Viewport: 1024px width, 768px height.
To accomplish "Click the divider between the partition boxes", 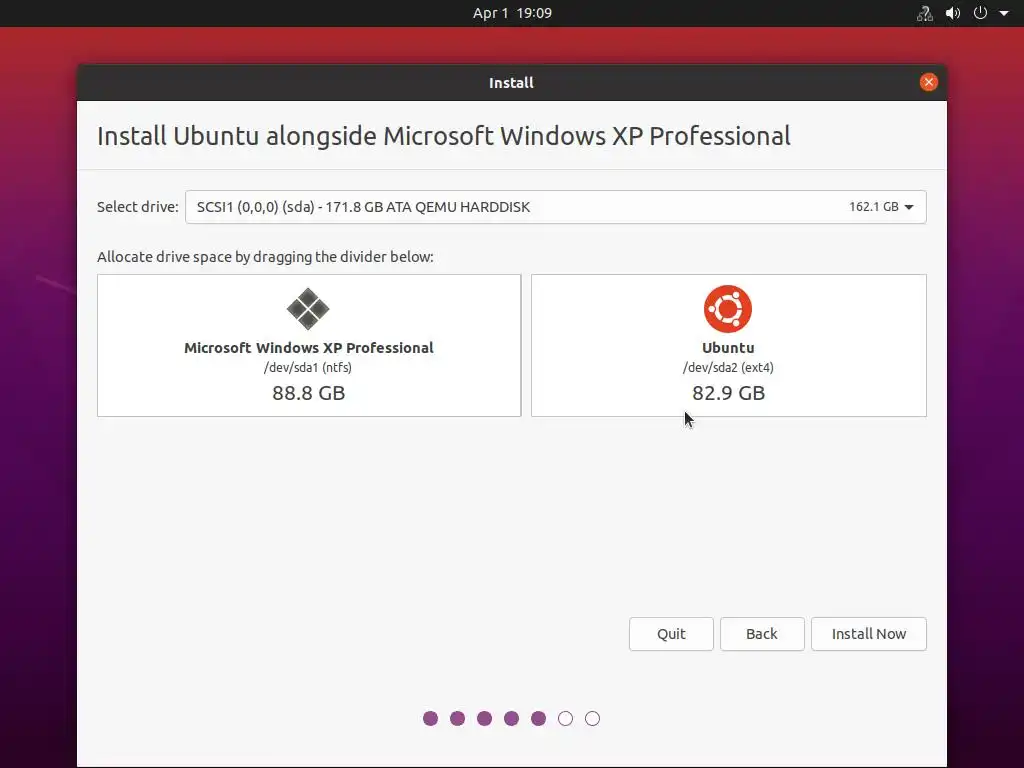I will (526, 345).
